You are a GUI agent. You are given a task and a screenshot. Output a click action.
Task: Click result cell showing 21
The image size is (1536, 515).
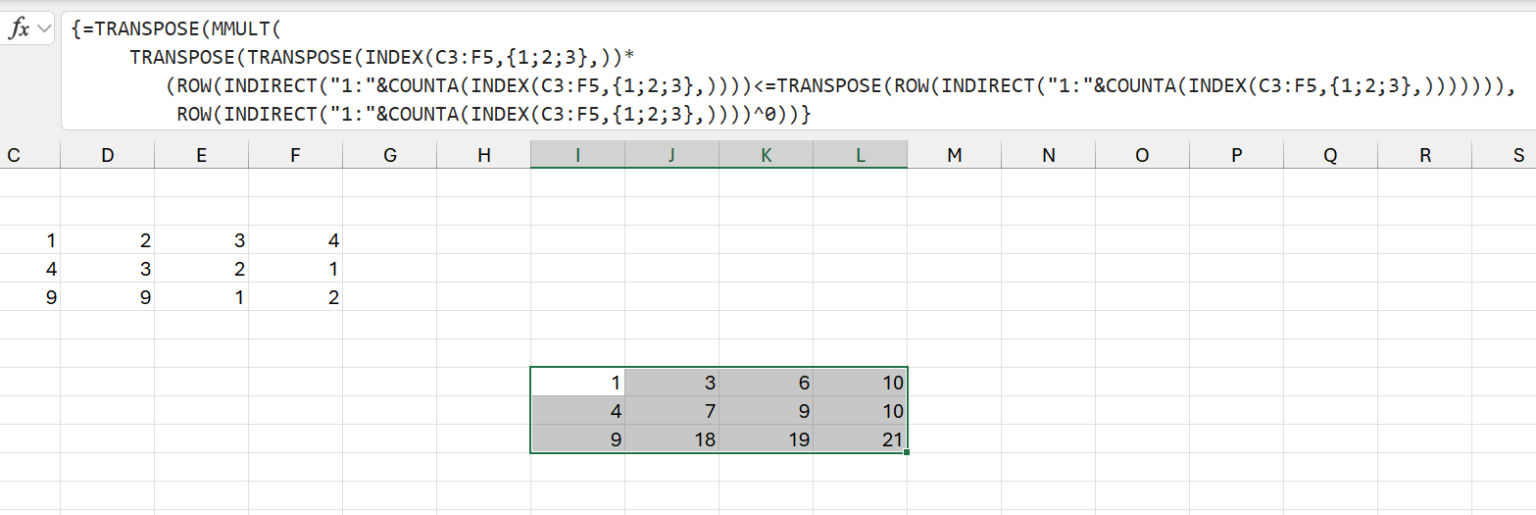tap(860, 439)
